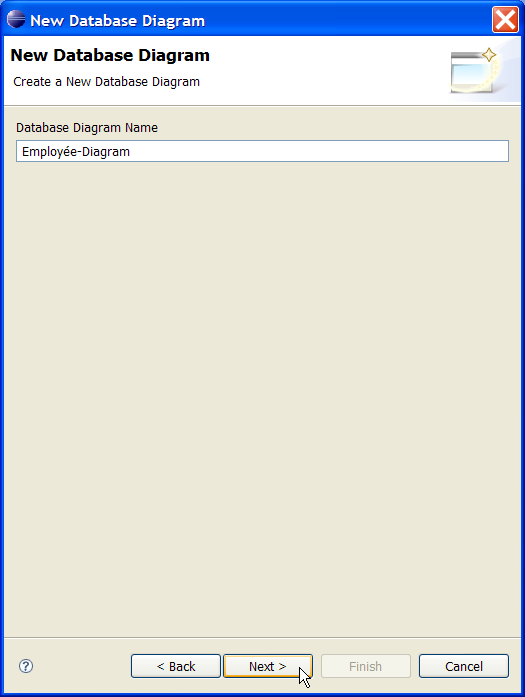Click the Eclipse icon in the title bar

(x=16, y=20)
